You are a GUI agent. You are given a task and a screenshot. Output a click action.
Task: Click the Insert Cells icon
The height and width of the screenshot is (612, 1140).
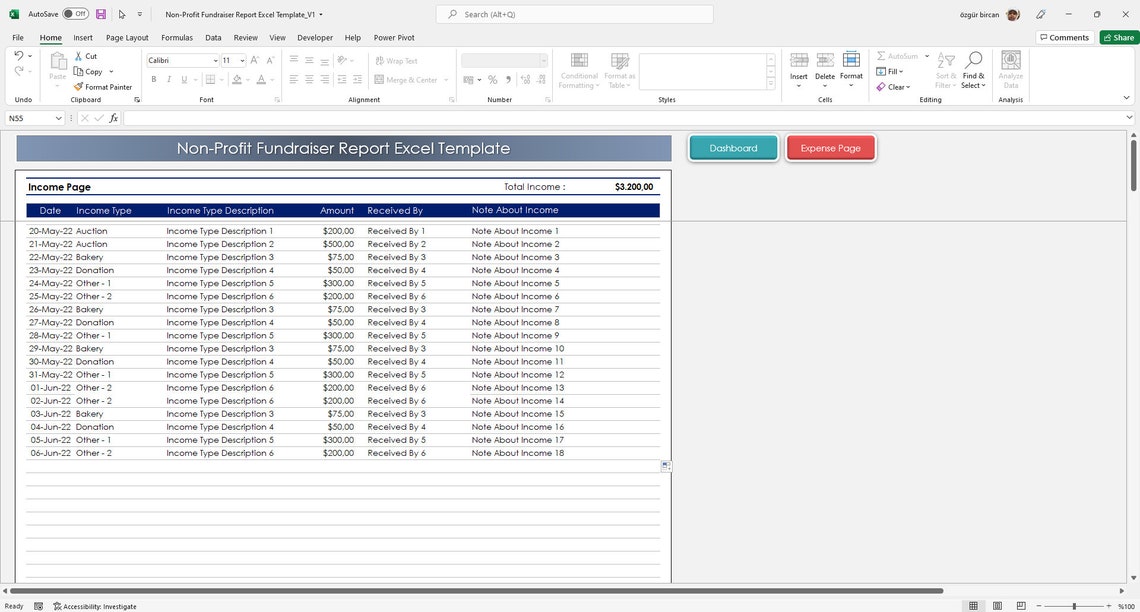798,63
